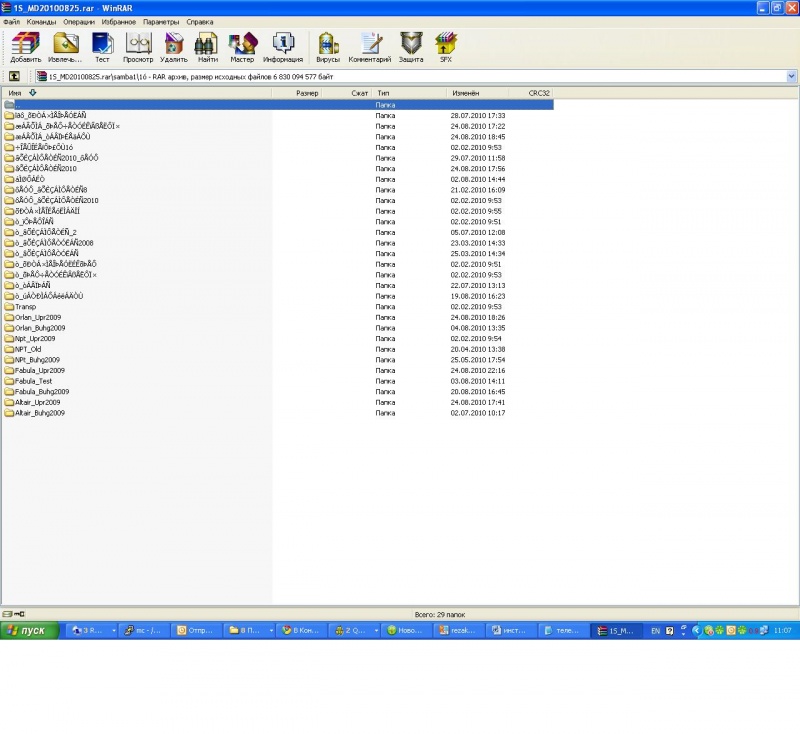This screenshot has height=734, width=800.
Task: Create a self-extractor with the SFX icon
Action: [x=446, y=46]
